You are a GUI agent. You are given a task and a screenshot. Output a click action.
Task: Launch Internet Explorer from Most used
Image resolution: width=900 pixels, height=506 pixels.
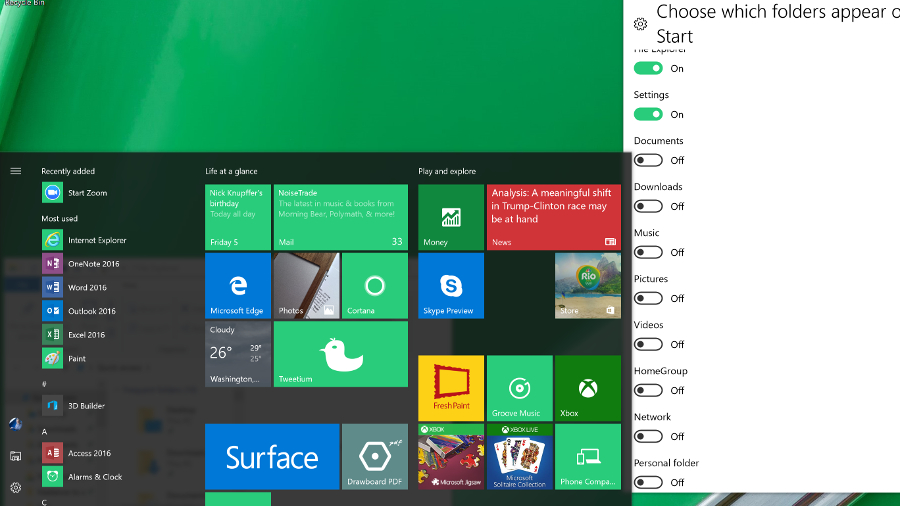(52, 240)
